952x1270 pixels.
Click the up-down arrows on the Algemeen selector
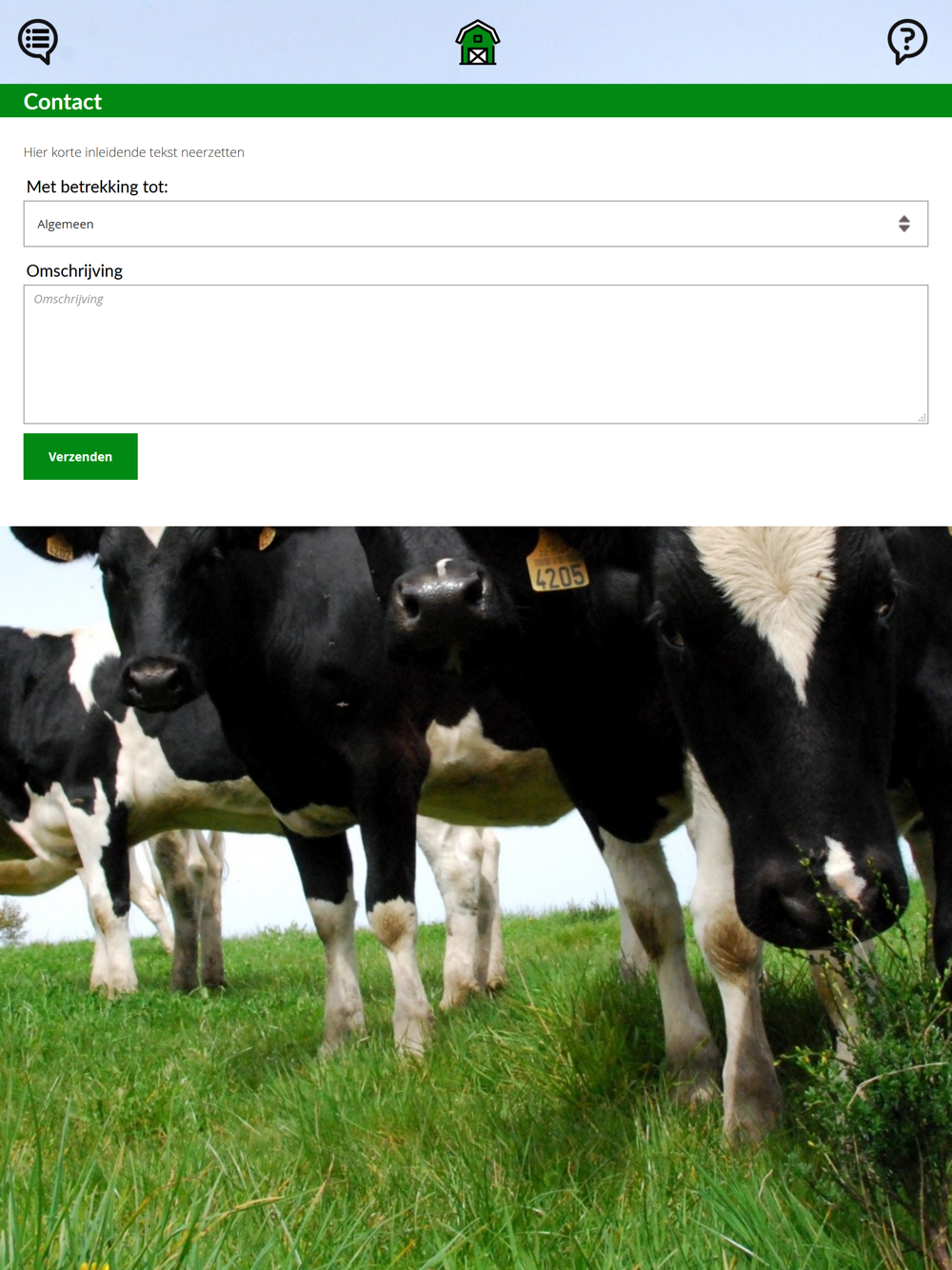903,224
